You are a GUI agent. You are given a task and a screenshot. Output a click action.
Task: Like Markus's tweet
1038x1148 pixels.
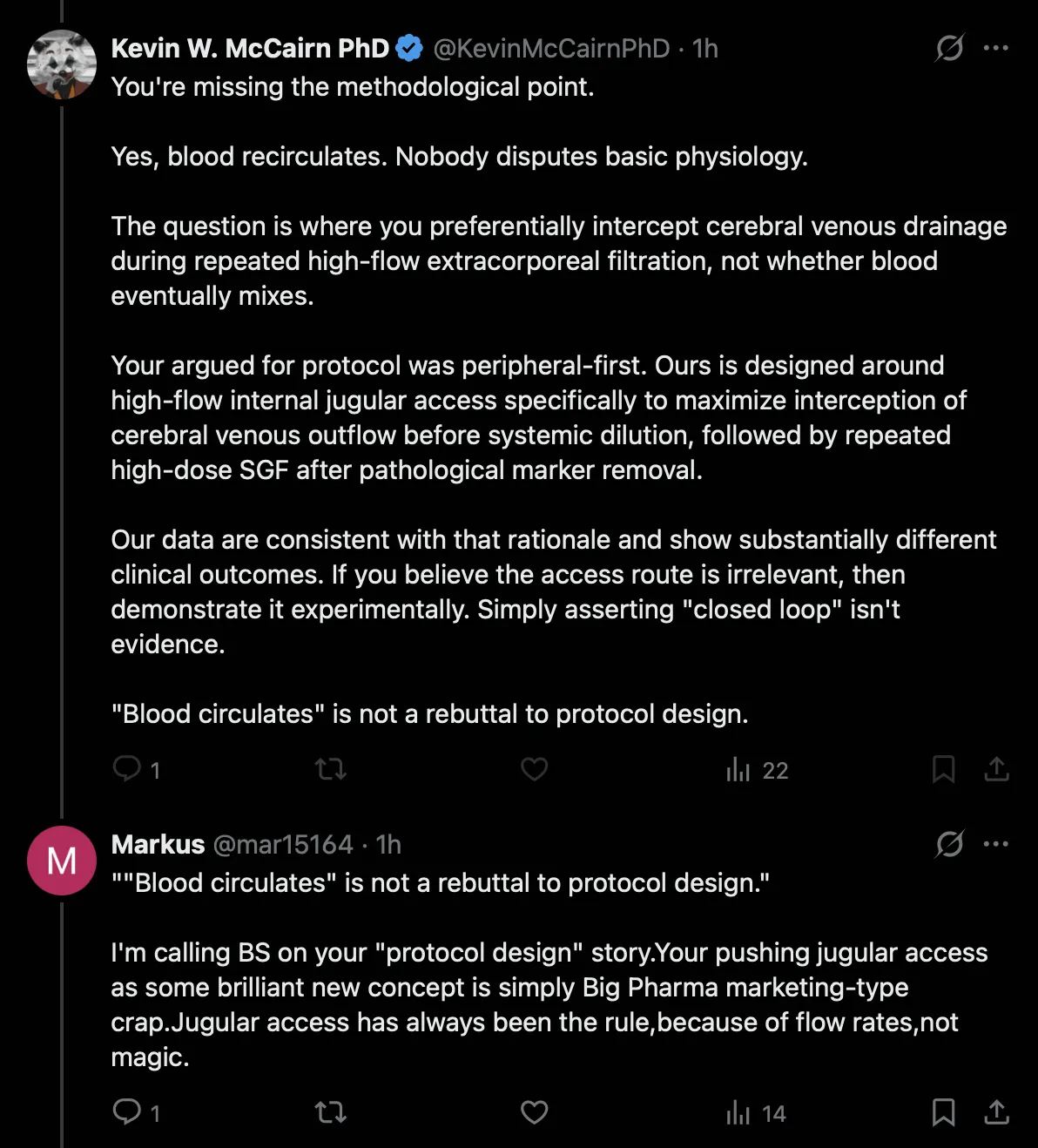coord(534,1112)
